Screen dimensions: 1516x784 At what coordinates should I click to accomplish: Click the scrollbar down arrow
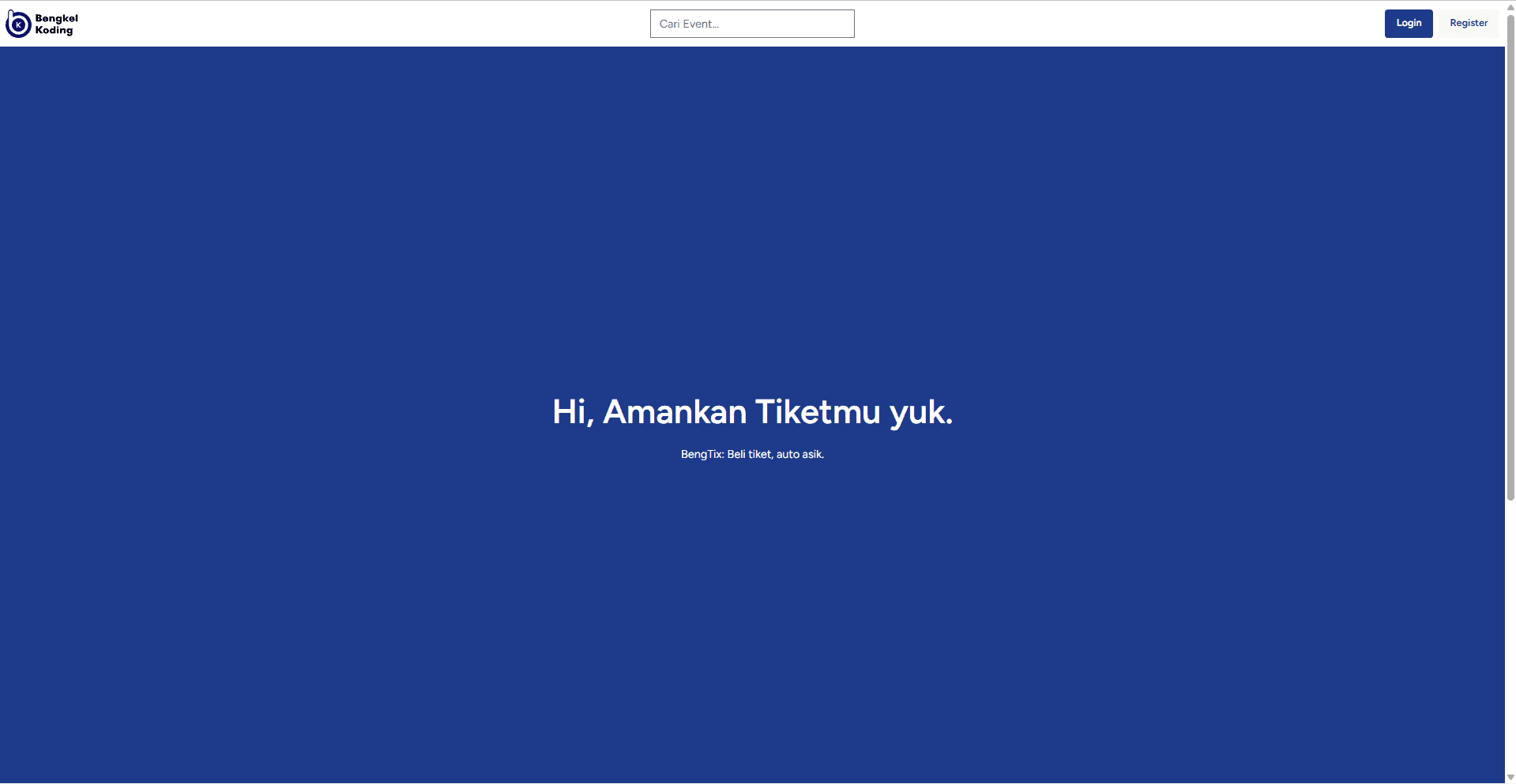pos(1510,778)
